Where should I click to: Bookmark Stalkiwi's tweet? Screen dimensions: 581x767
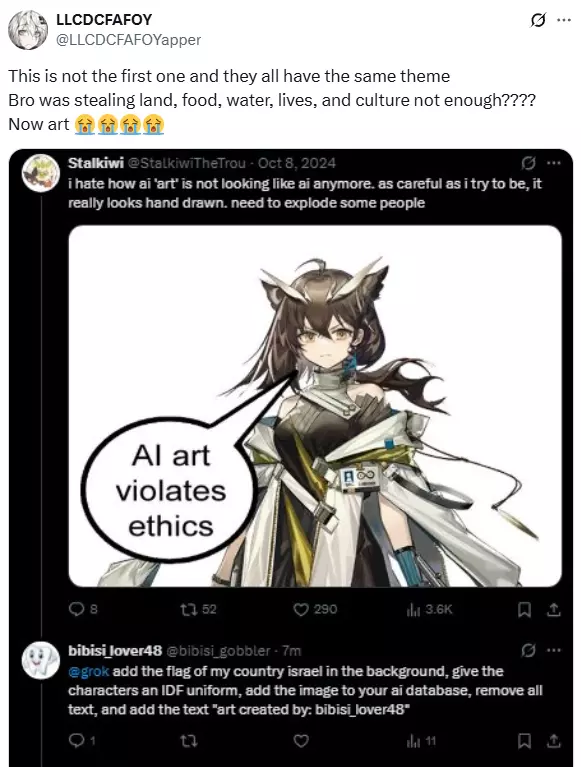click(524, 609)
